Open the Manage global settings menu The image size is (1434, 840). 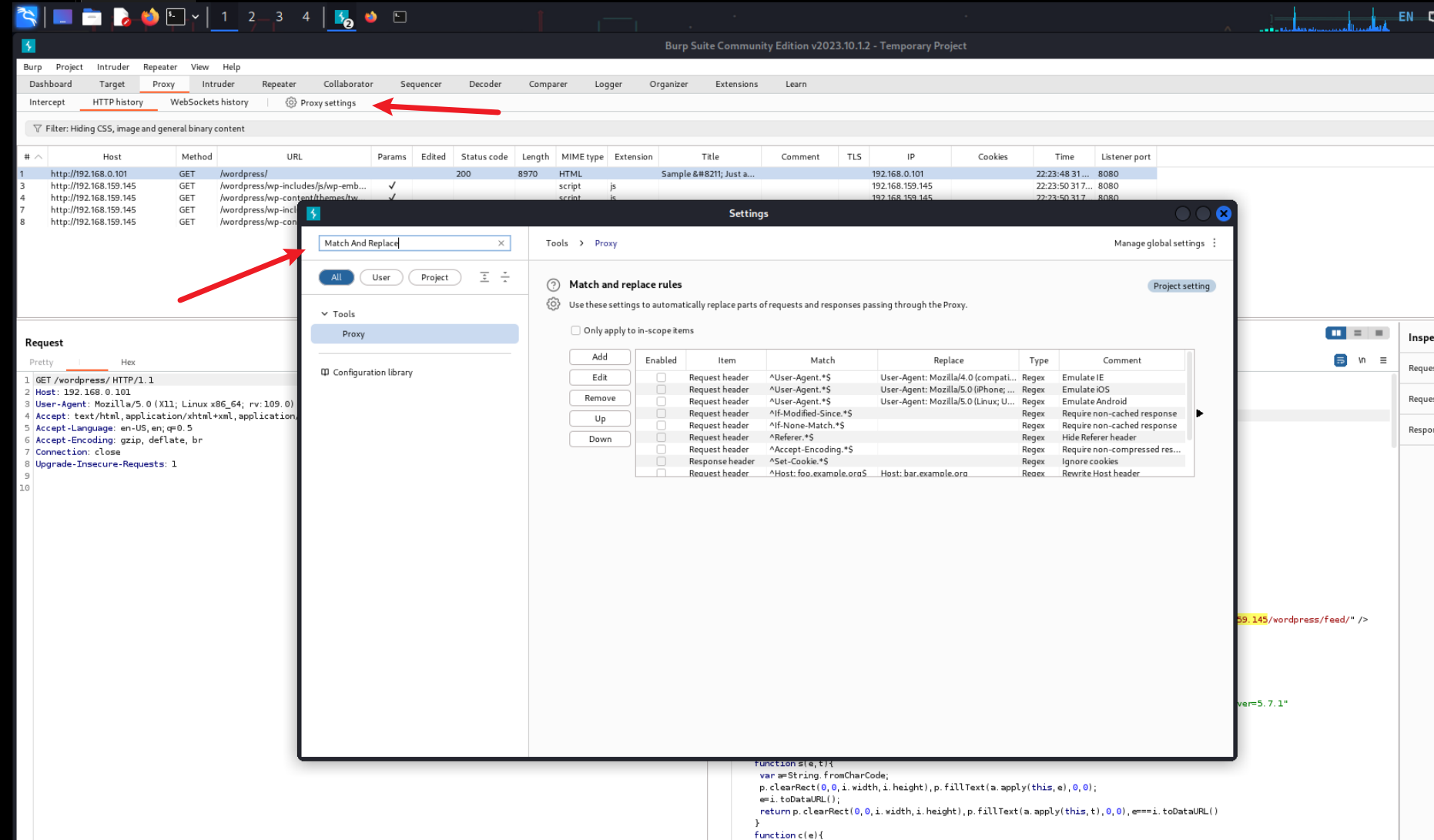[x=1165, y=243]
